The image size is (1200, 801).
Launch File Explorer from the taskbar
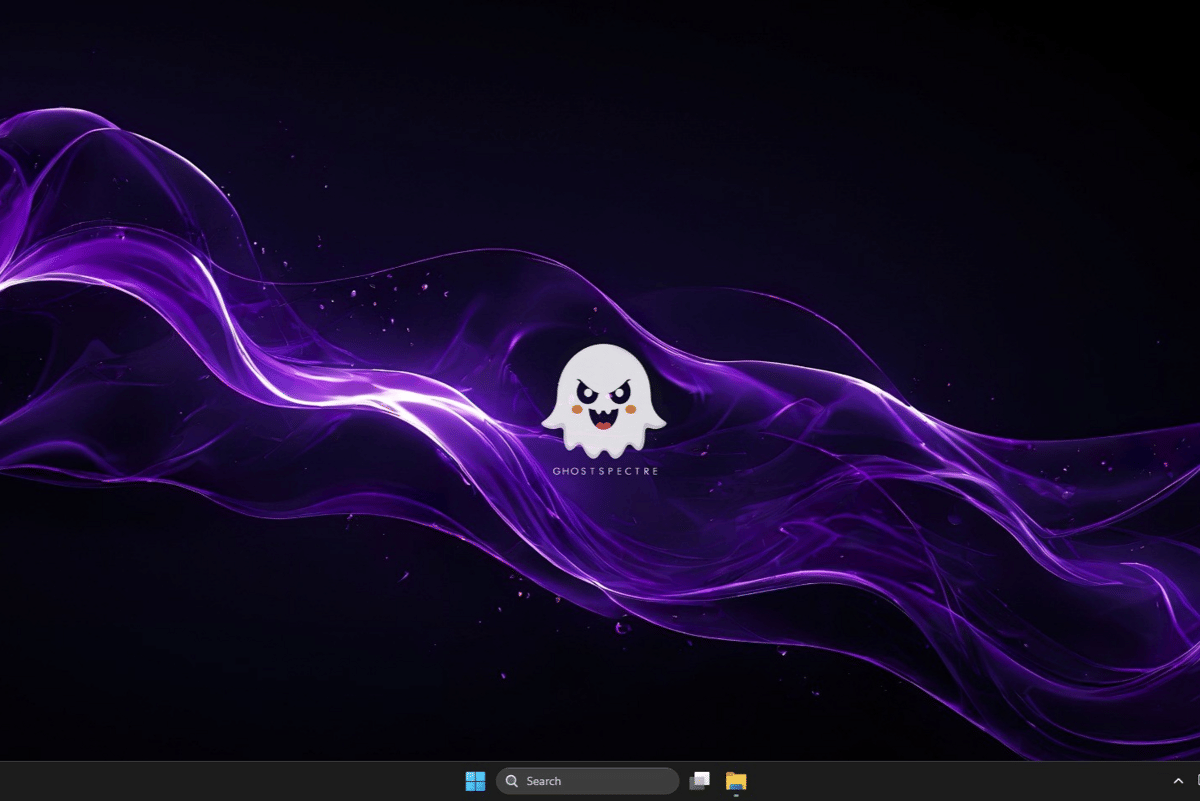click(x=736, y=781)
